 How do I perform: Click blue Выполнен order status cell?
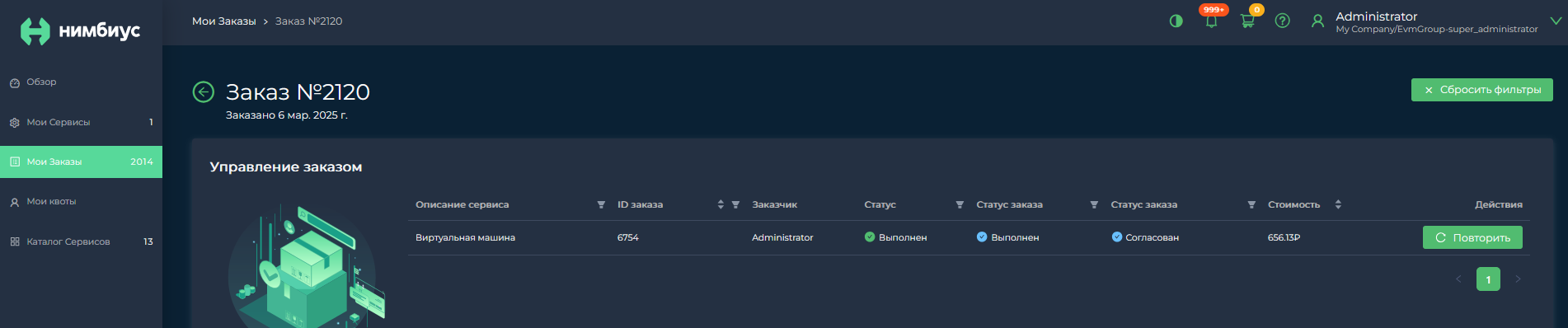[x=1007, y=237]
